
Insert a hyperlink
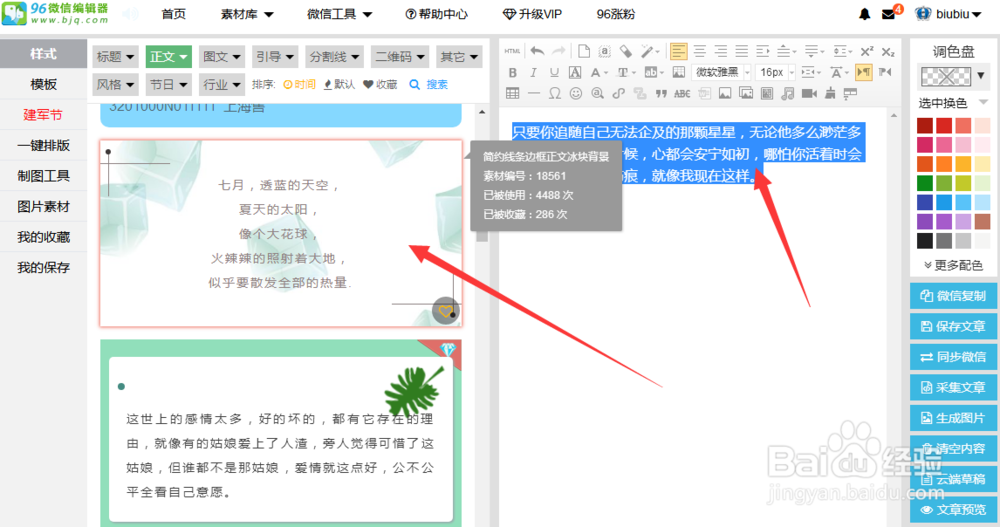pyautogui.click(x=618, y=93)
